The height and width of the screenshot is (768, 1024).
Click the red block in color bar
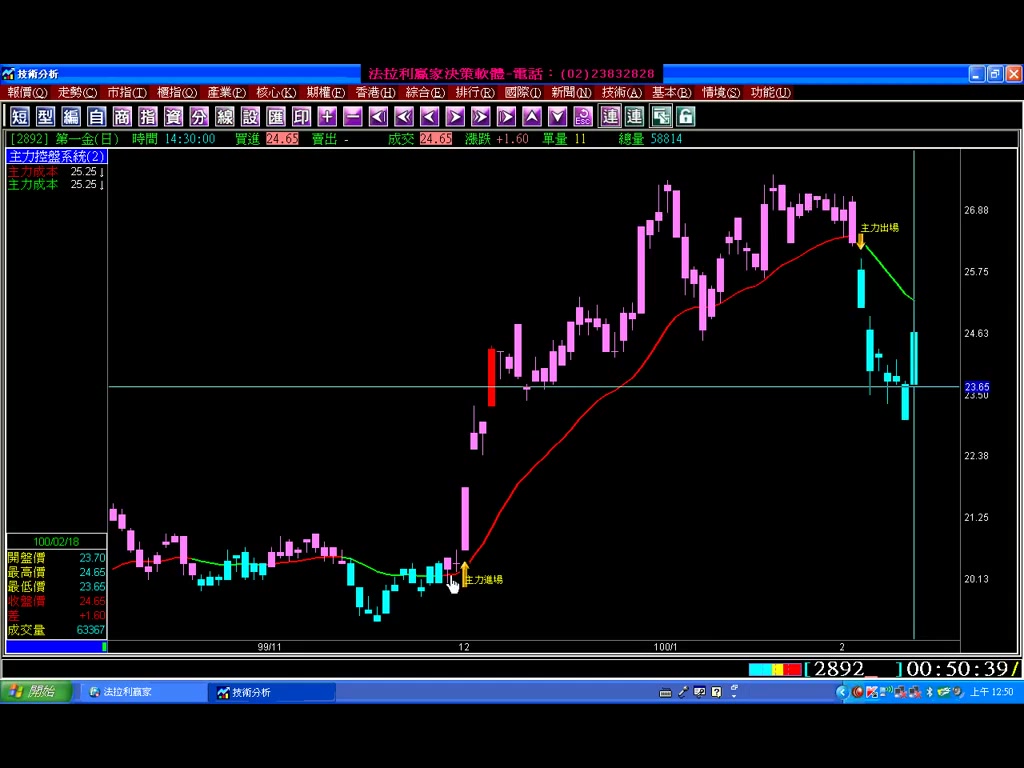click(793, 669)
